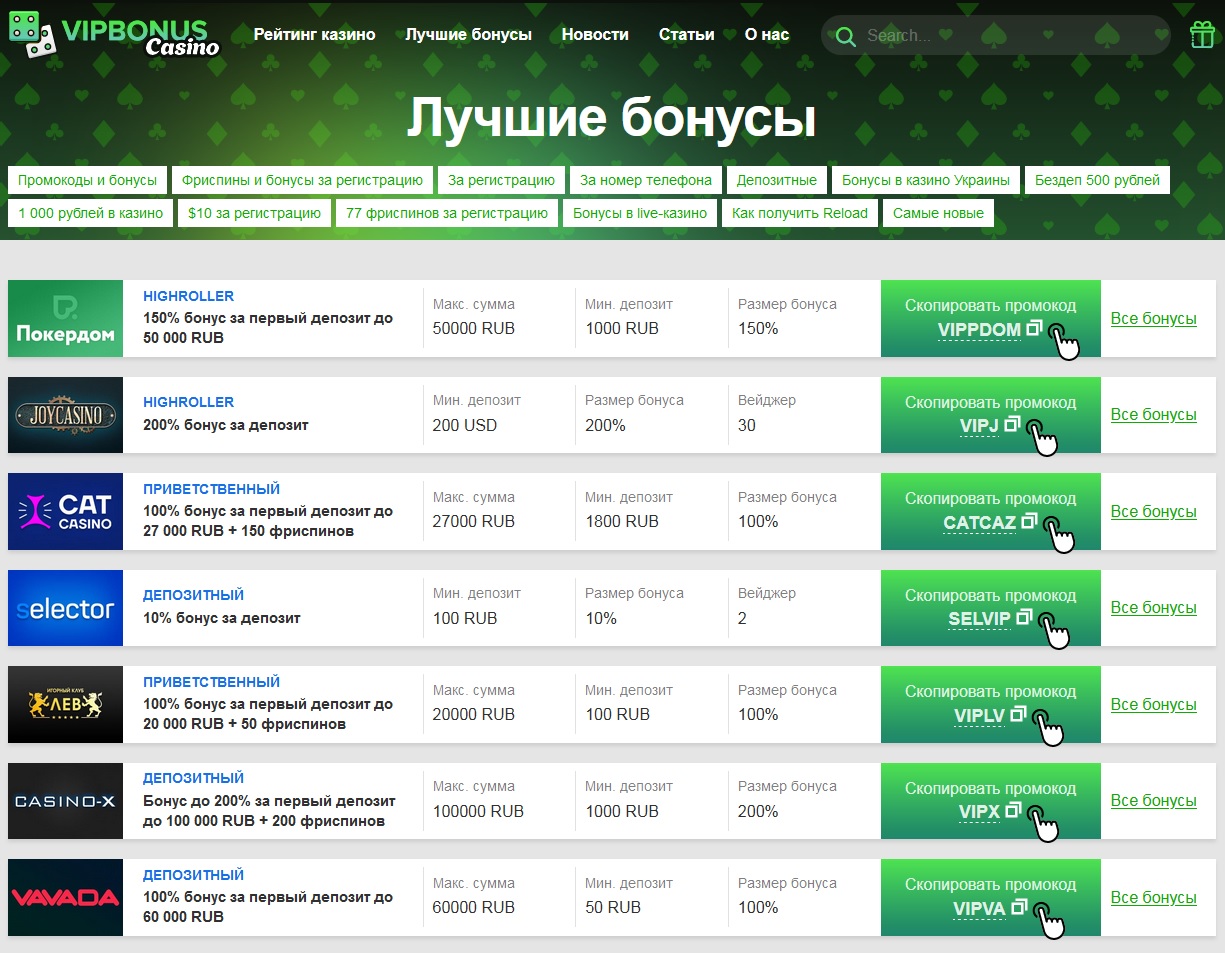The width and height of the screenshot is (1225, 953).
Task: Copy the VIPX promo code
Action: [991, 801]
